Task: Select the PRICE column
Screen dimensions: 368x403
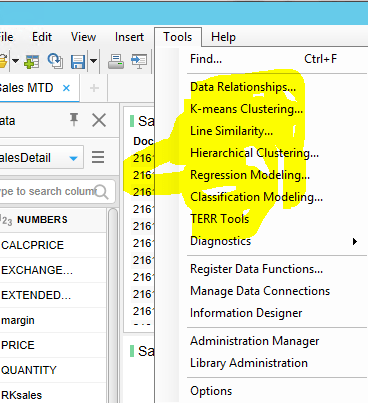Action: point(53,345)
